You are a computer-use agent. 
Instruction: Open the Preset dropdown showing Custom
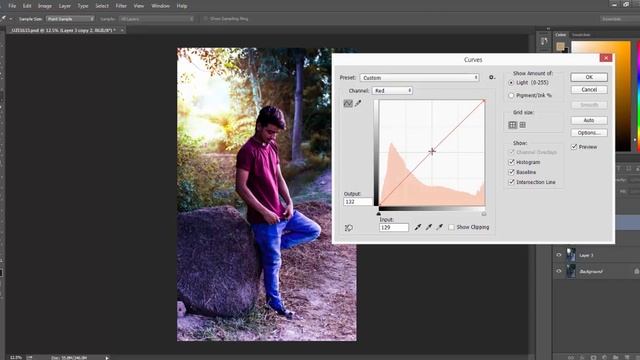(x=419, y=78)
